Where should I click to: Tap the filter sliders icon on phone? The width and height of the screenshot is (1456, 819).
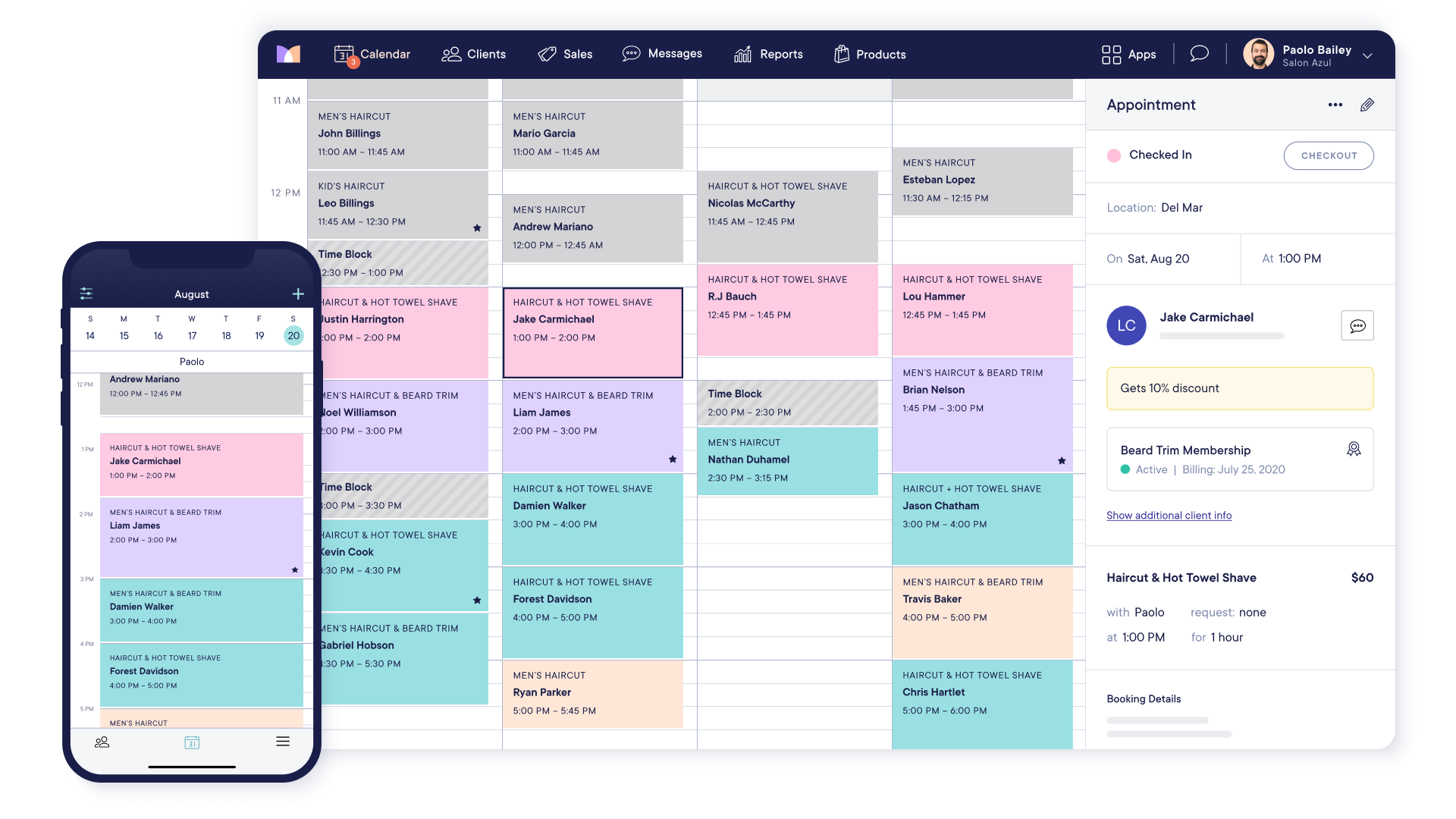(x=86, y=293)
